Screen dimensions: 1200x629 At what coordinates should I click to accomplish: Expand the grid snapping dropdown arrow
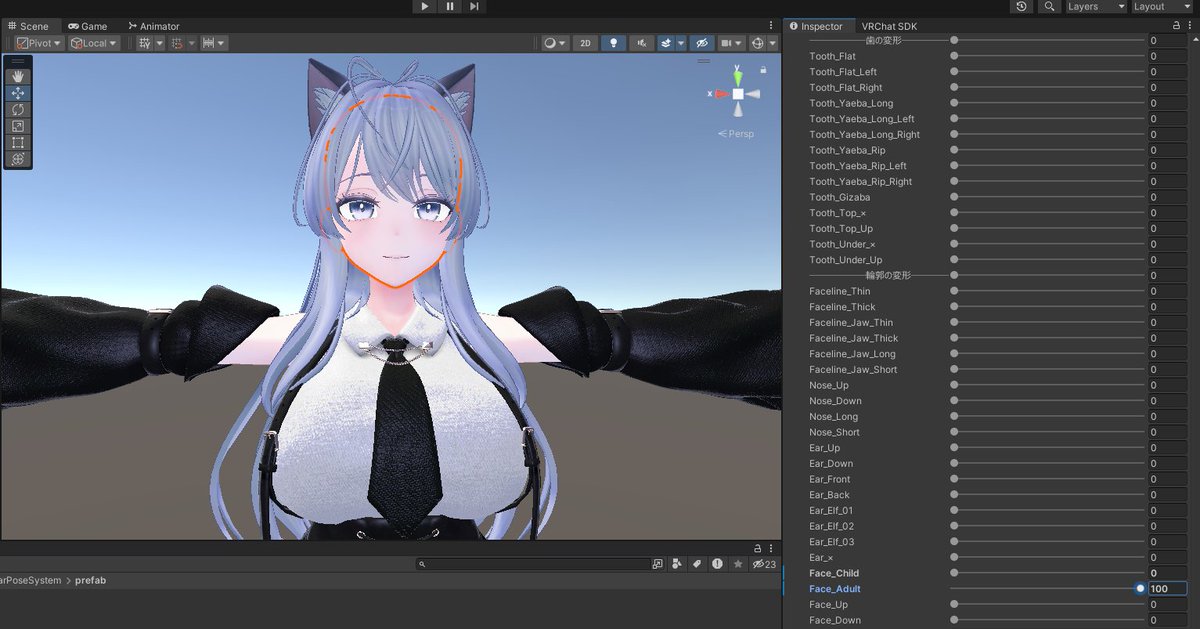(x=159, y=43)
